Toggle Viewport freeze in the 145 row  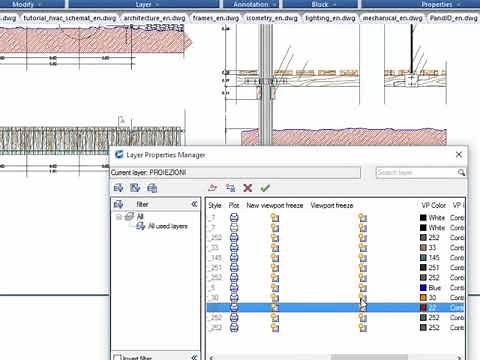[x=363, y=258]
